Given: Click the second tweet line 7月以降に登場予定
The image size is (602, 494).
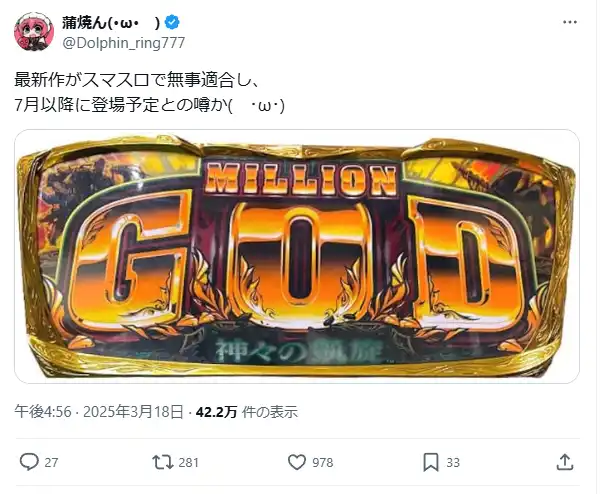Looking at the screenshot, I should point(150,105).
